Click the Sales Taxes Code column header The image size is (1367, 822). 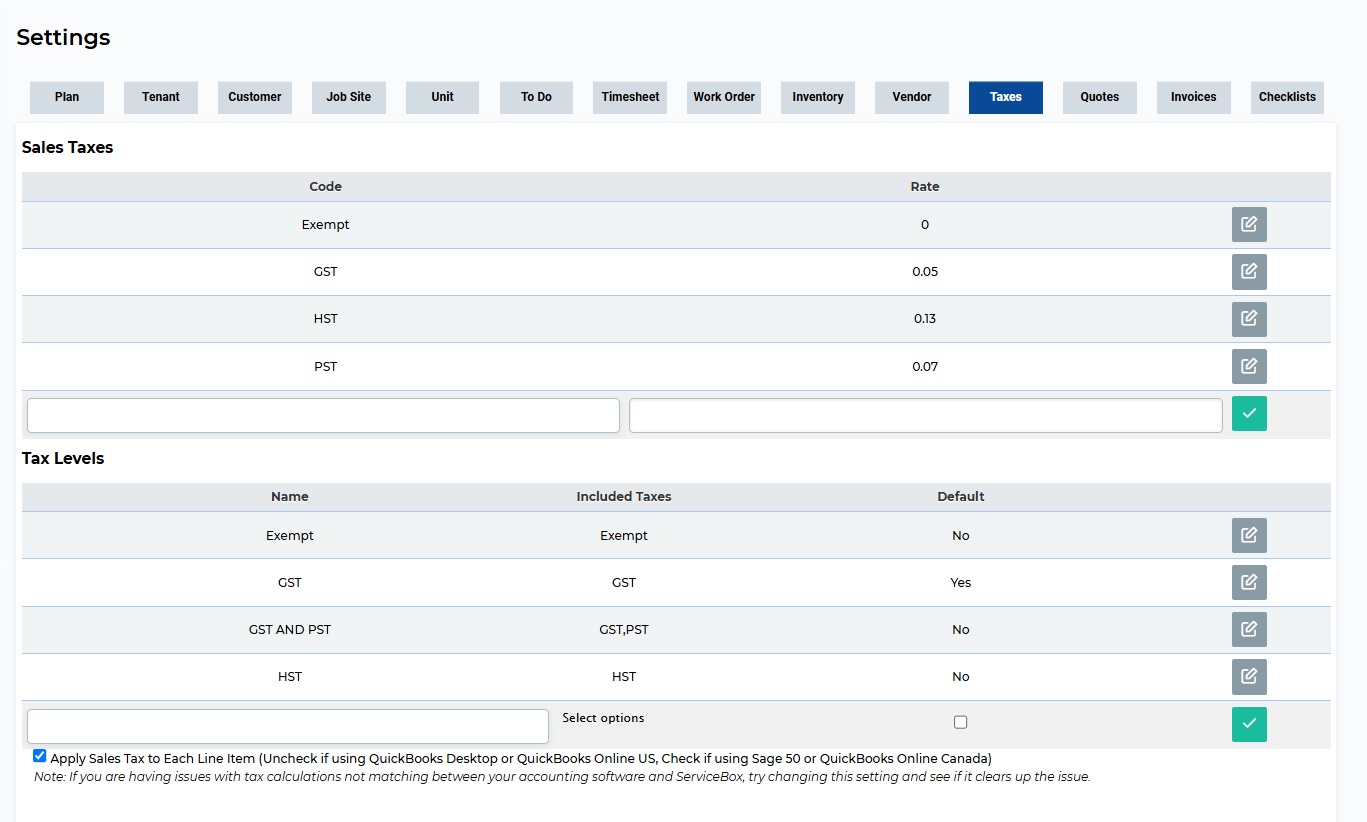coord(326,187)
